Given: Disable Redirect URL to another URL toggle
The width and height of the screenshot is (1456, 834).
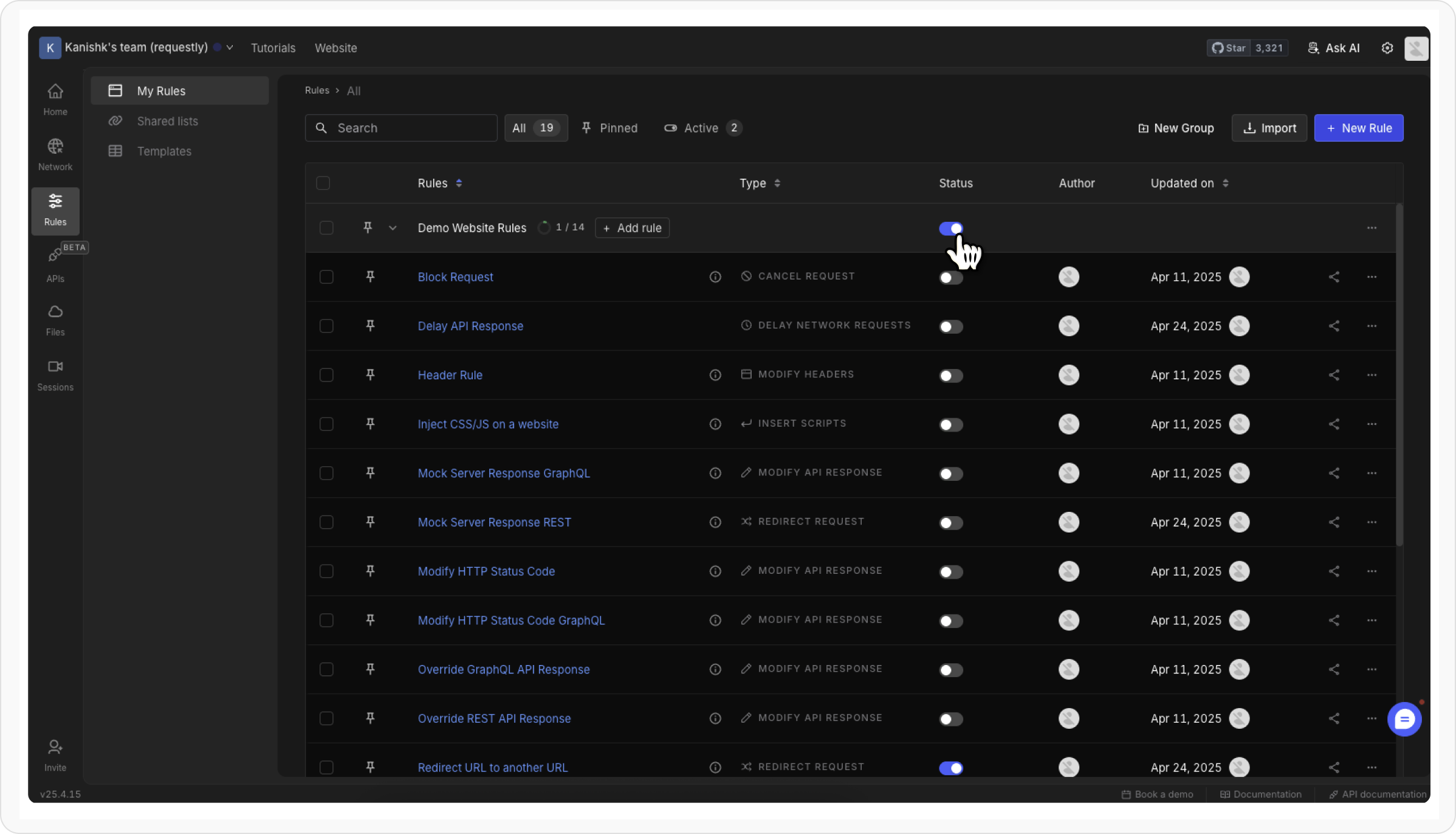Looking at the screenshot, I should point(950,768).
